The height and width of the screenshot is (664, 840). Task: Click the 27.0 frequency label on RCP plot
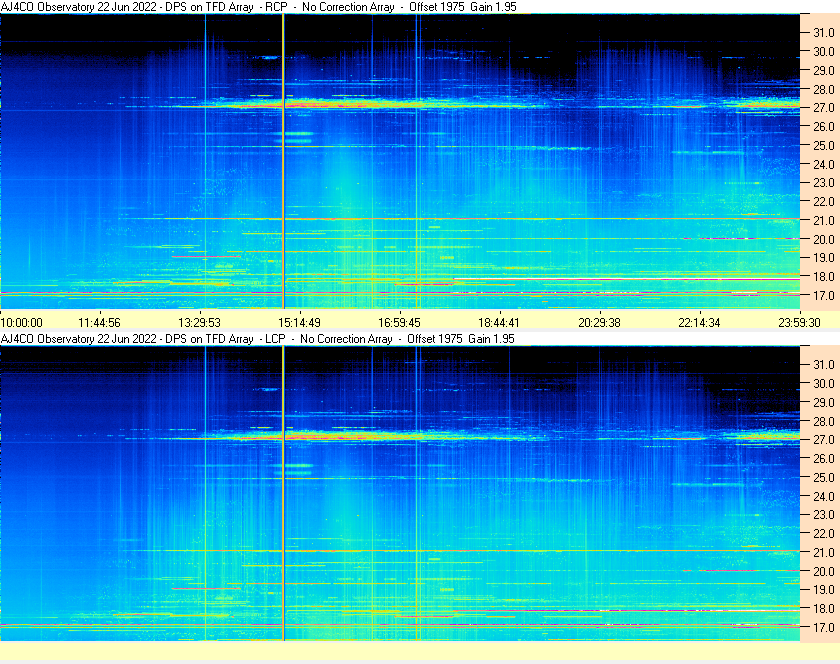[824, 108]
